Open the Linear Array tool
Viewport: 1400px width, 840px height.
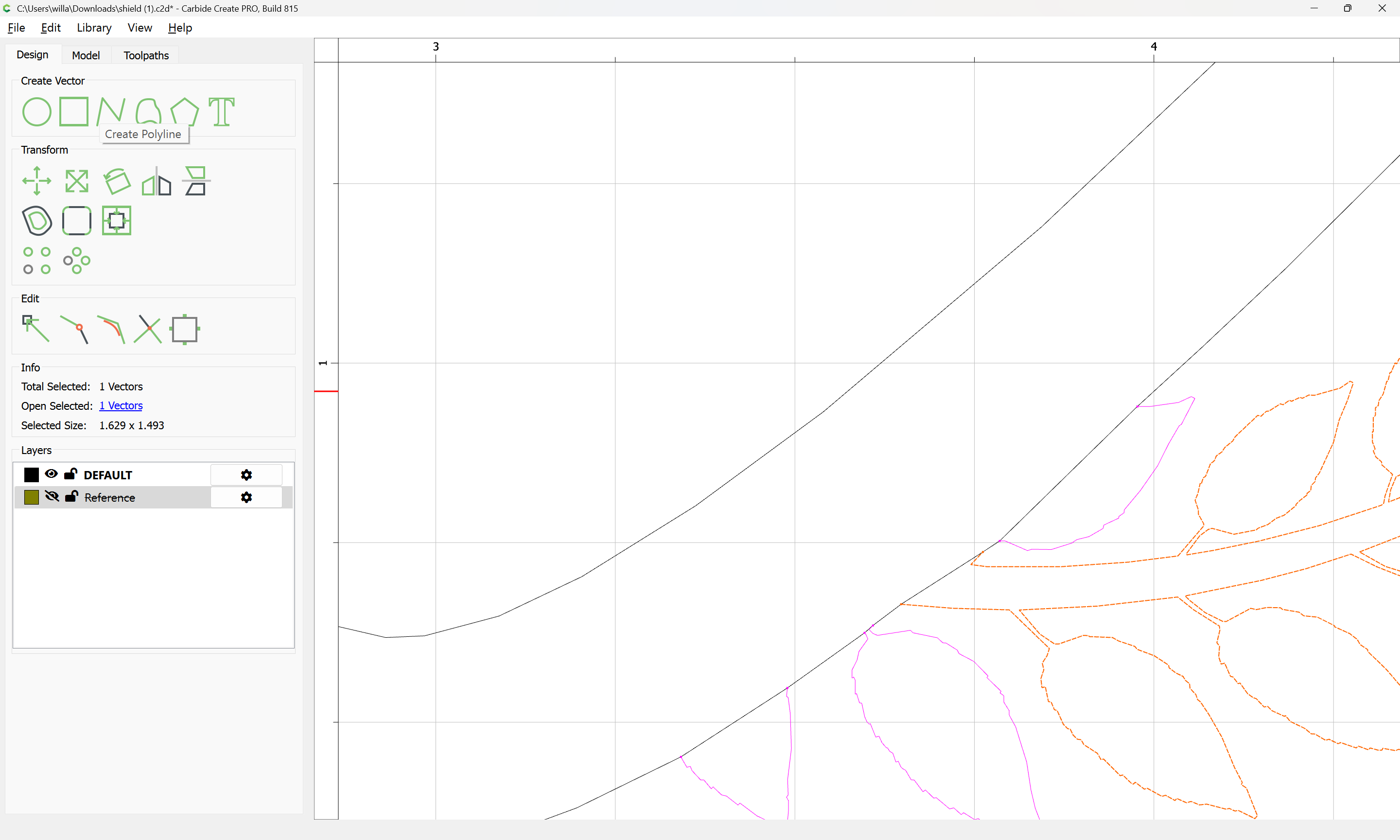point(37,261)
